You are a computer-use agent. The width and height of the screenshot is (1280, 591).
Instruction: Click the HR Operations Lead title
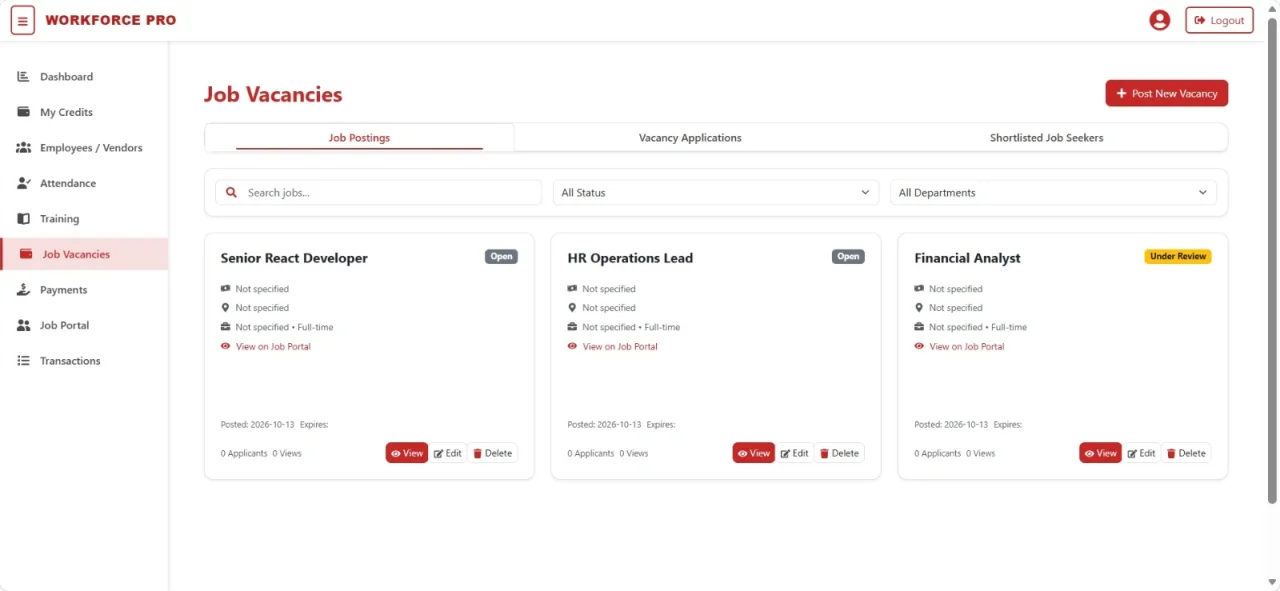tap(630, 258)
